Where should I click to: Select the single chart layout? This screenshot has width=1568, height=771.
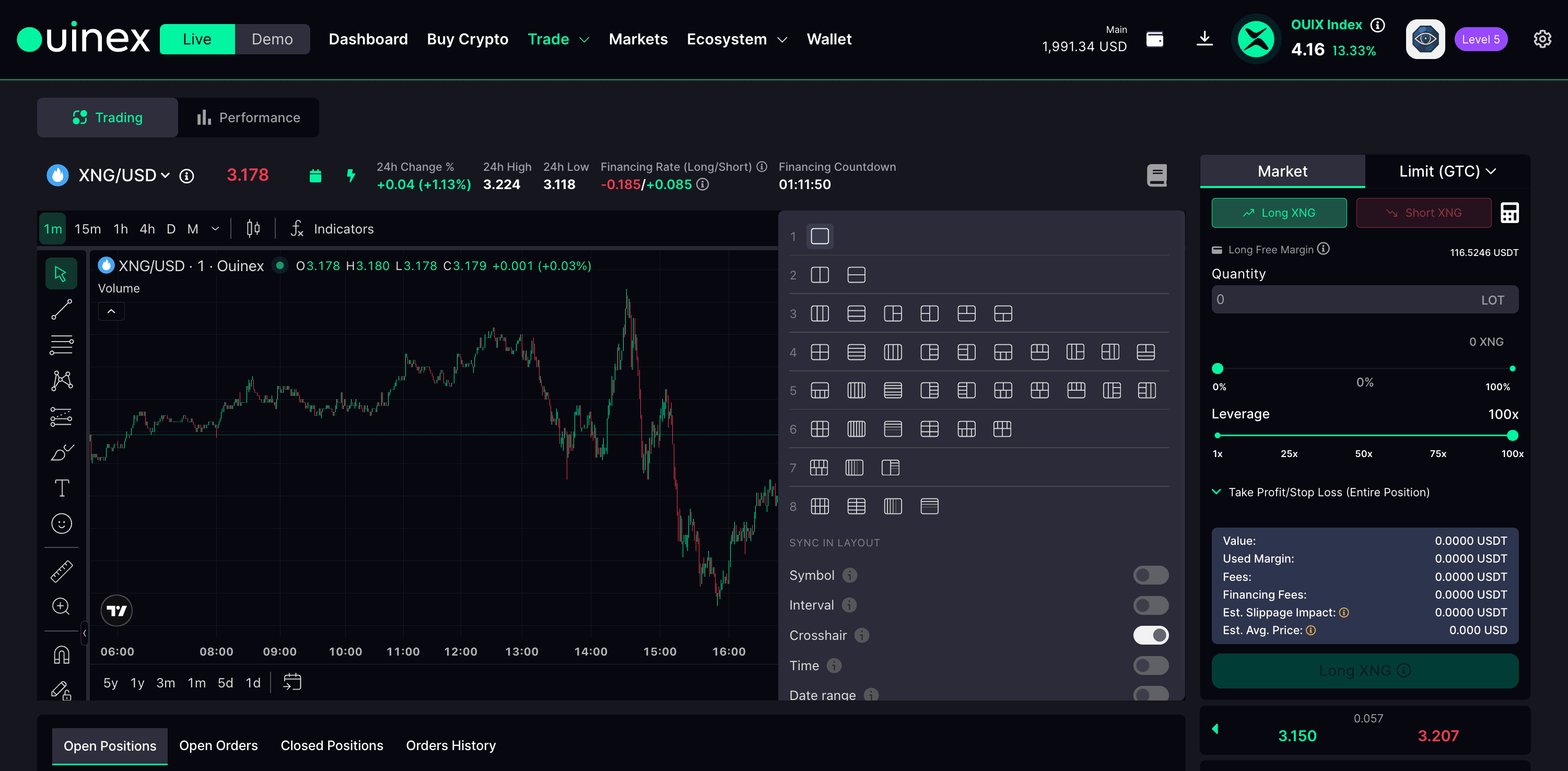pyautogui.click(x=820, y=236)
